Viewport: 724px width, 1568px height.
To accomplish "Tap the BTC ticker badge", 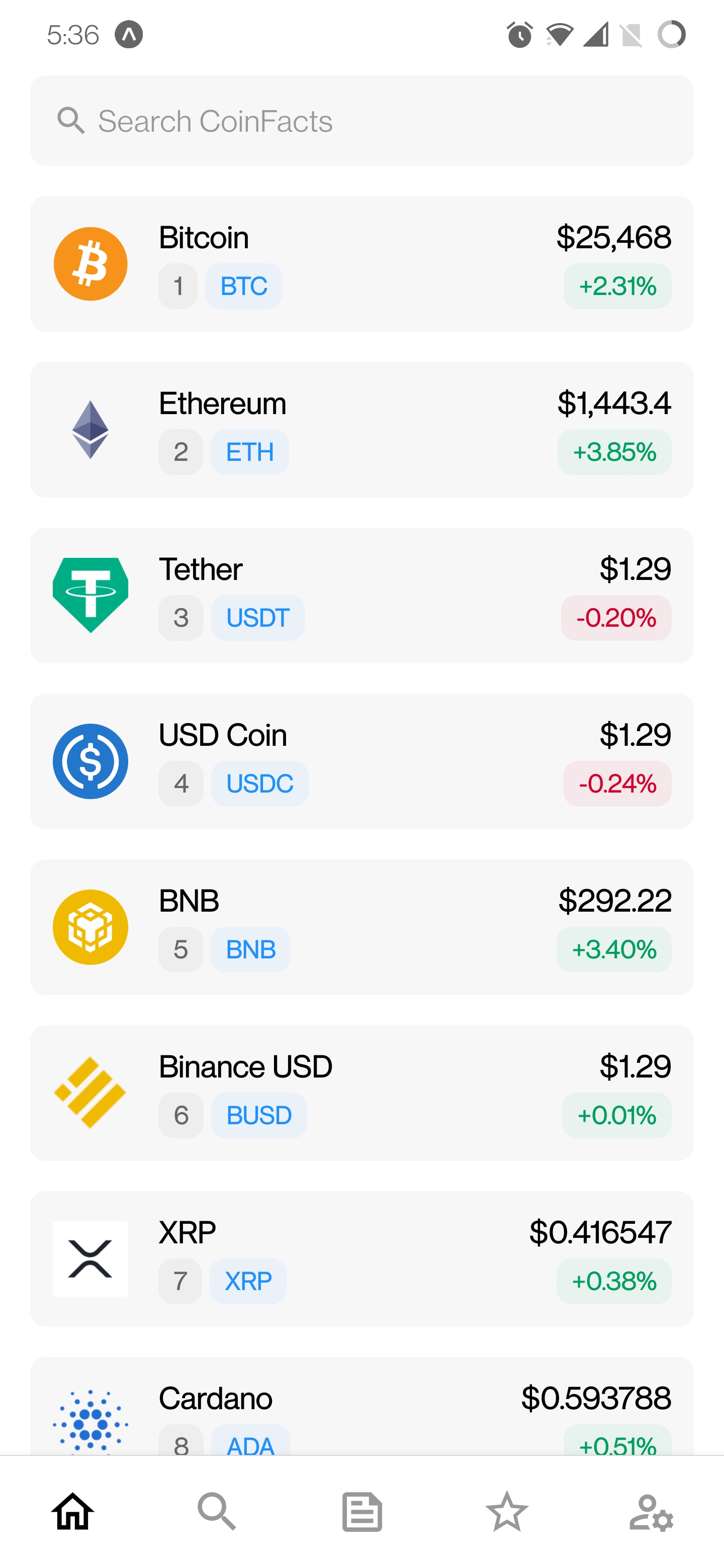I will 243,286.
